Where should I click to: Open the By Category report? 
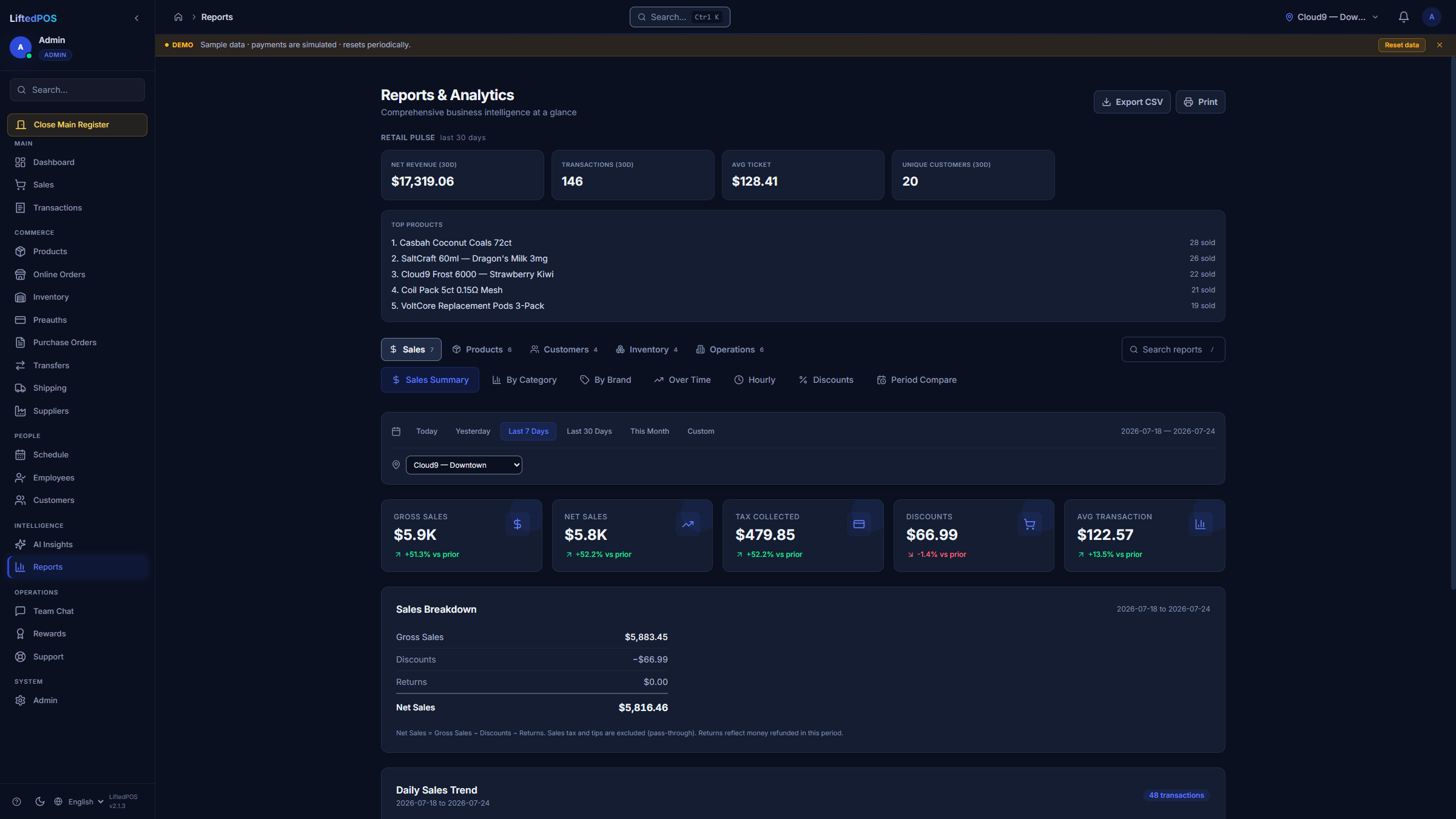coord(524,380)
